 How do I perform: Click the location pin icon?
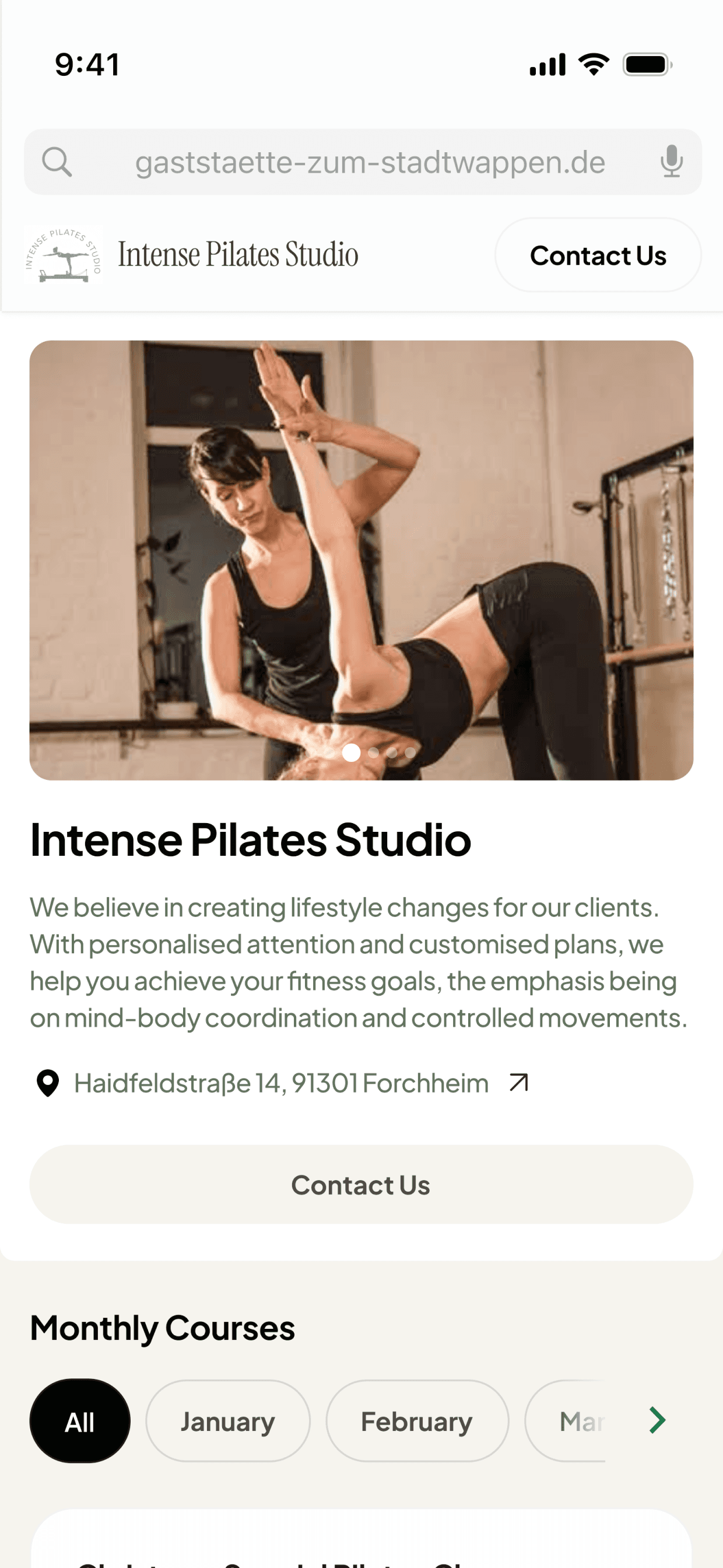point(48,1083)
